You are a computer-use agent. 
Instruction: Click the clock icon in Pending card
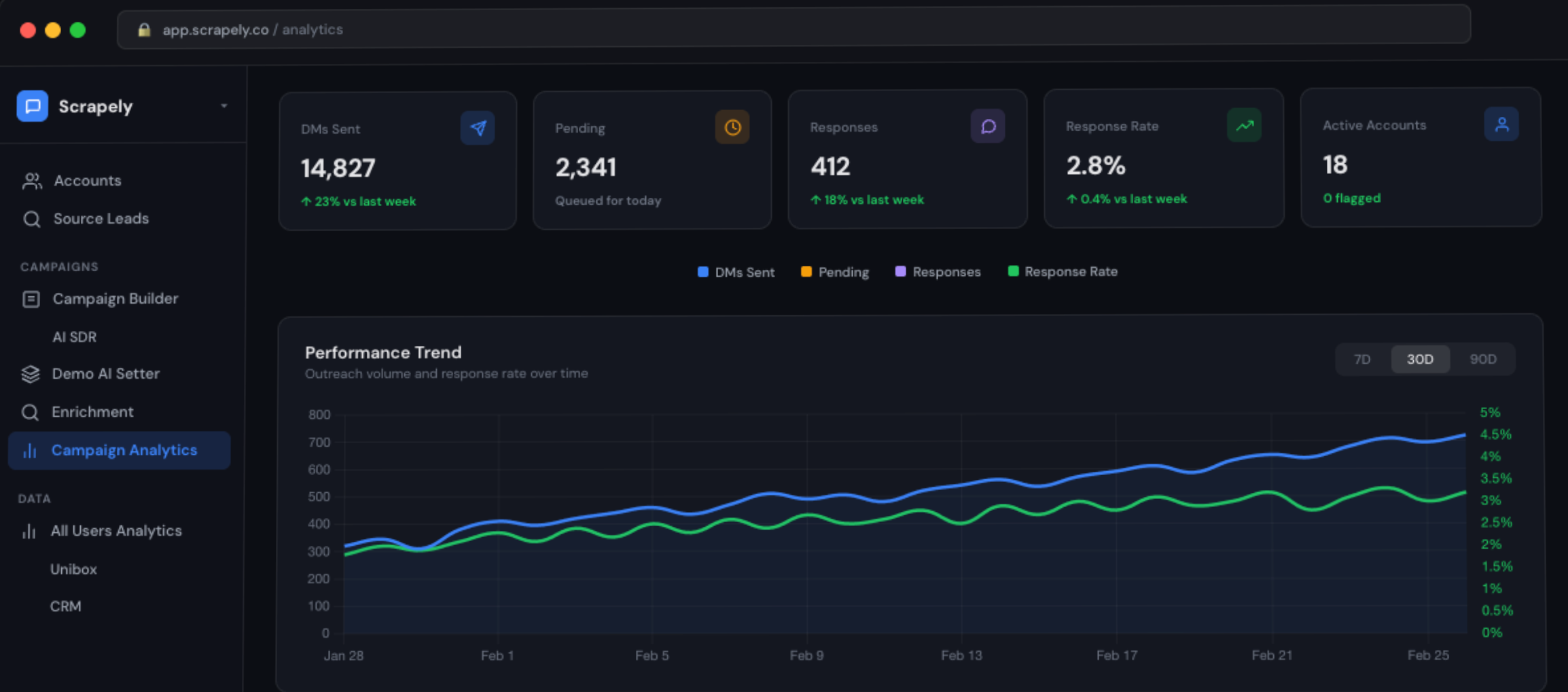point(732,127)
